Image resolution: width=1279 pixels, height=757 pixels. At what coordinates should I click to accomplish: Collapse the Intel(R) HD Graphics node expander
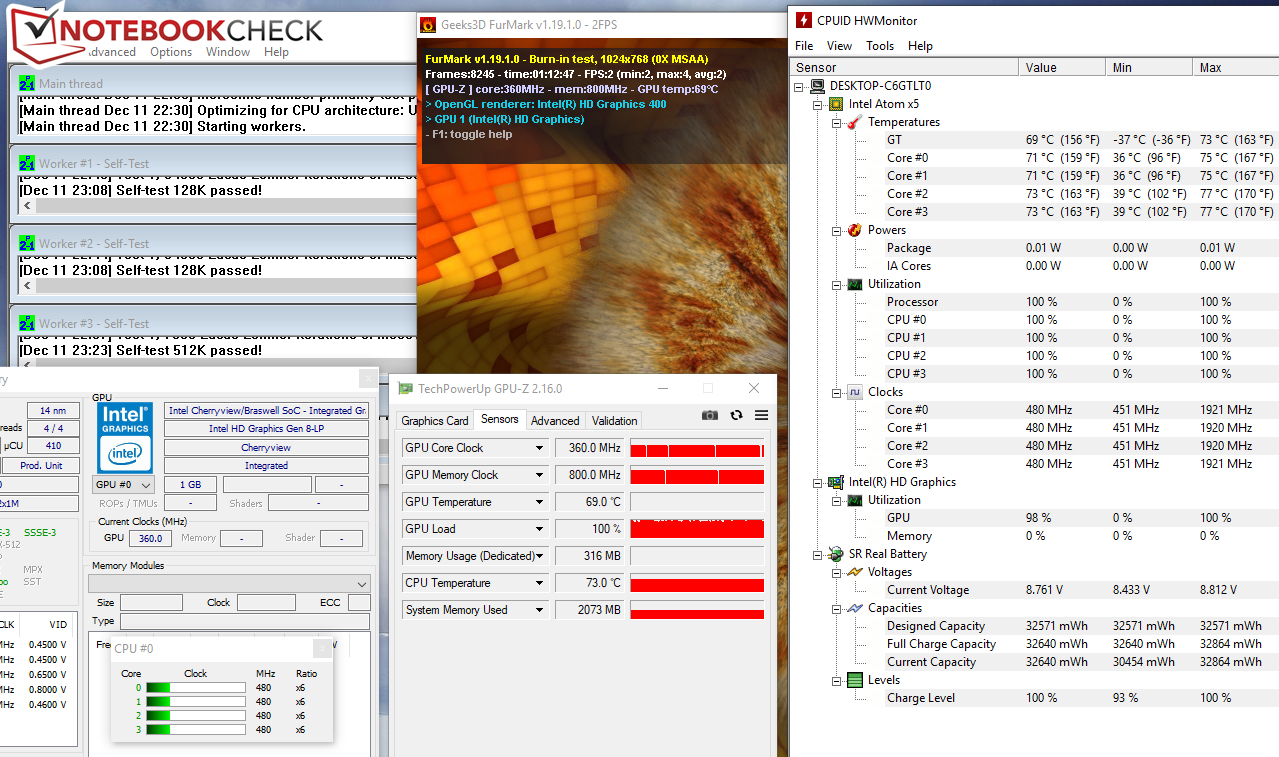818,482
